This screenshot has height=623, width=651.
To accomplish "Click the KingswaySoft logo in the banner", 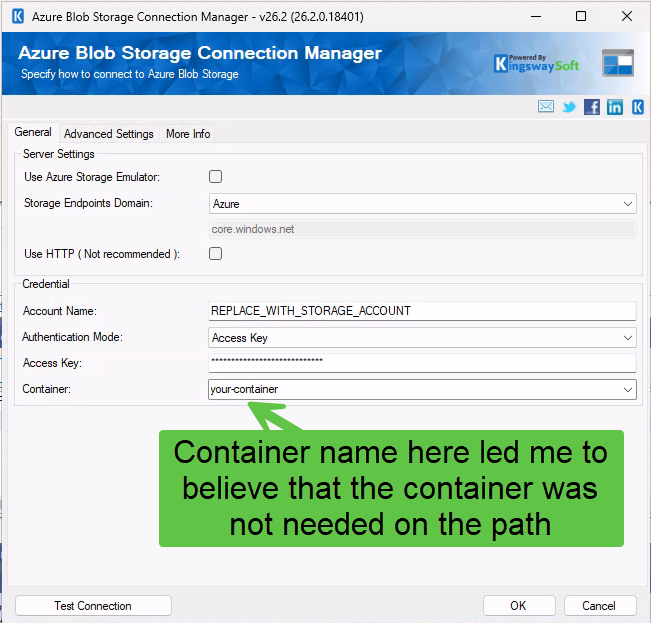I will [536, 64].
